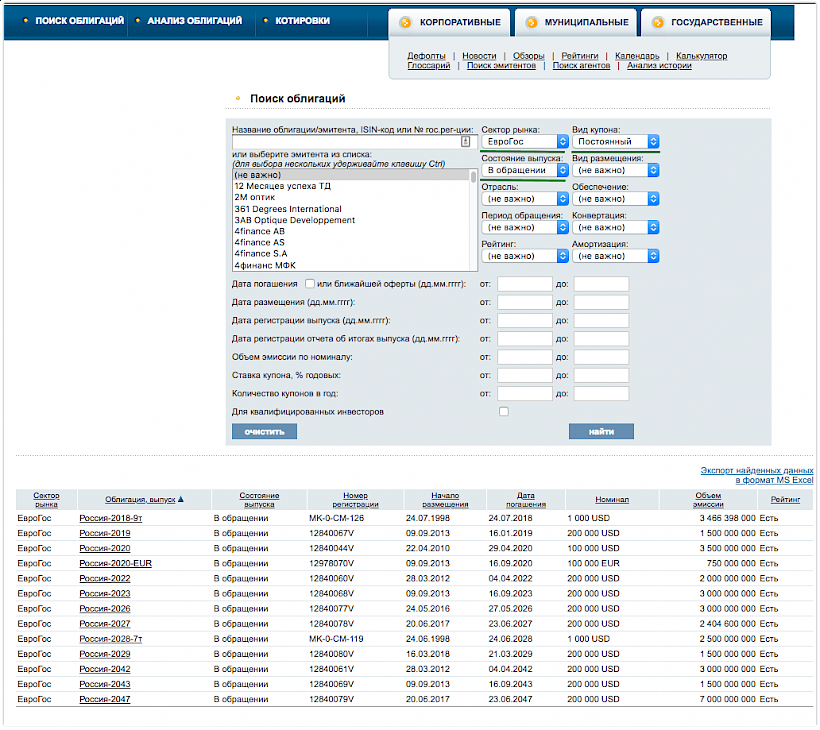Open the Россия-2020-EUR bond link
This screenshot has height=730, width=820.
pyautogui.click(x=116, y=564)
